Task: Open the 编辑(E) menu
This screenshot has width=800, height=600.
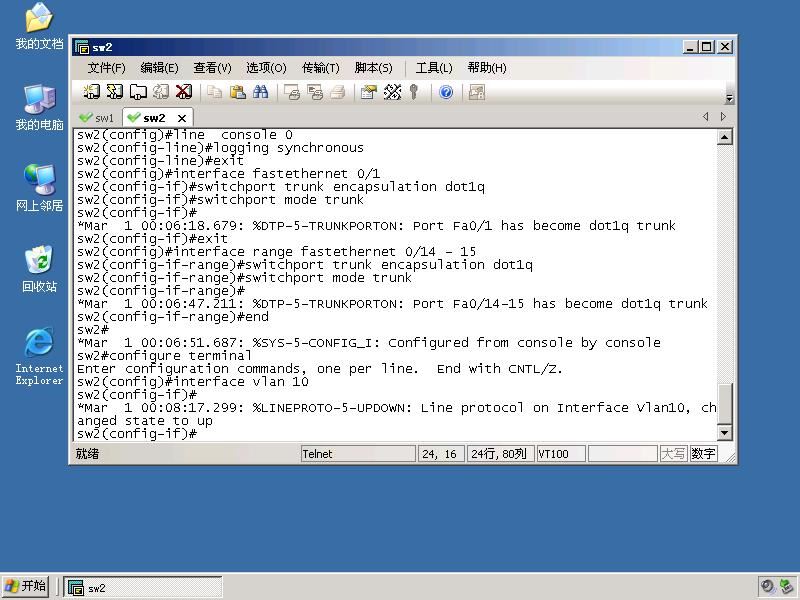Action: (159, 68)
